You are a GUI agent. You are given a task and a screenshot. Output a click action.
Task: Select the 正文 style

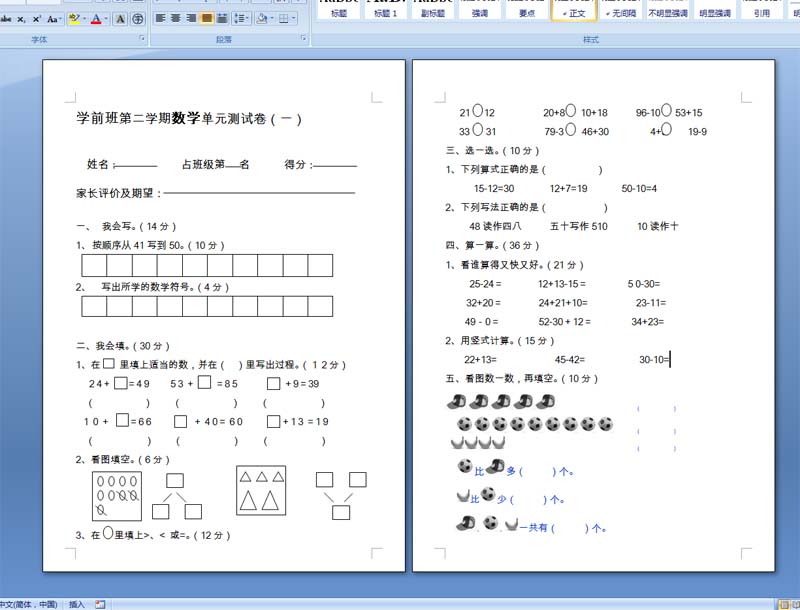(574, 10)
